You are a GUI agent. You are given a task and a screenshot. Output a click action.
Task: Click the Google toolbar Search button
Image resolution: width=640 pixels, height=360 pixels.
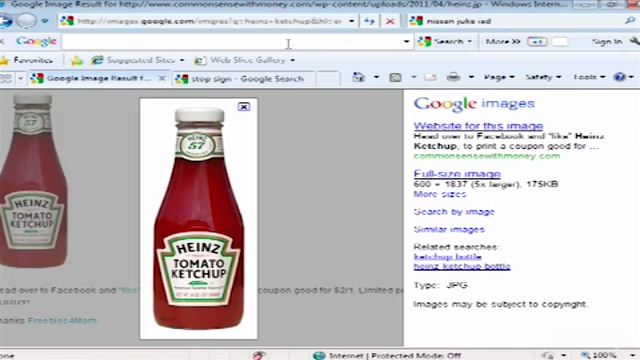[443, 42]
